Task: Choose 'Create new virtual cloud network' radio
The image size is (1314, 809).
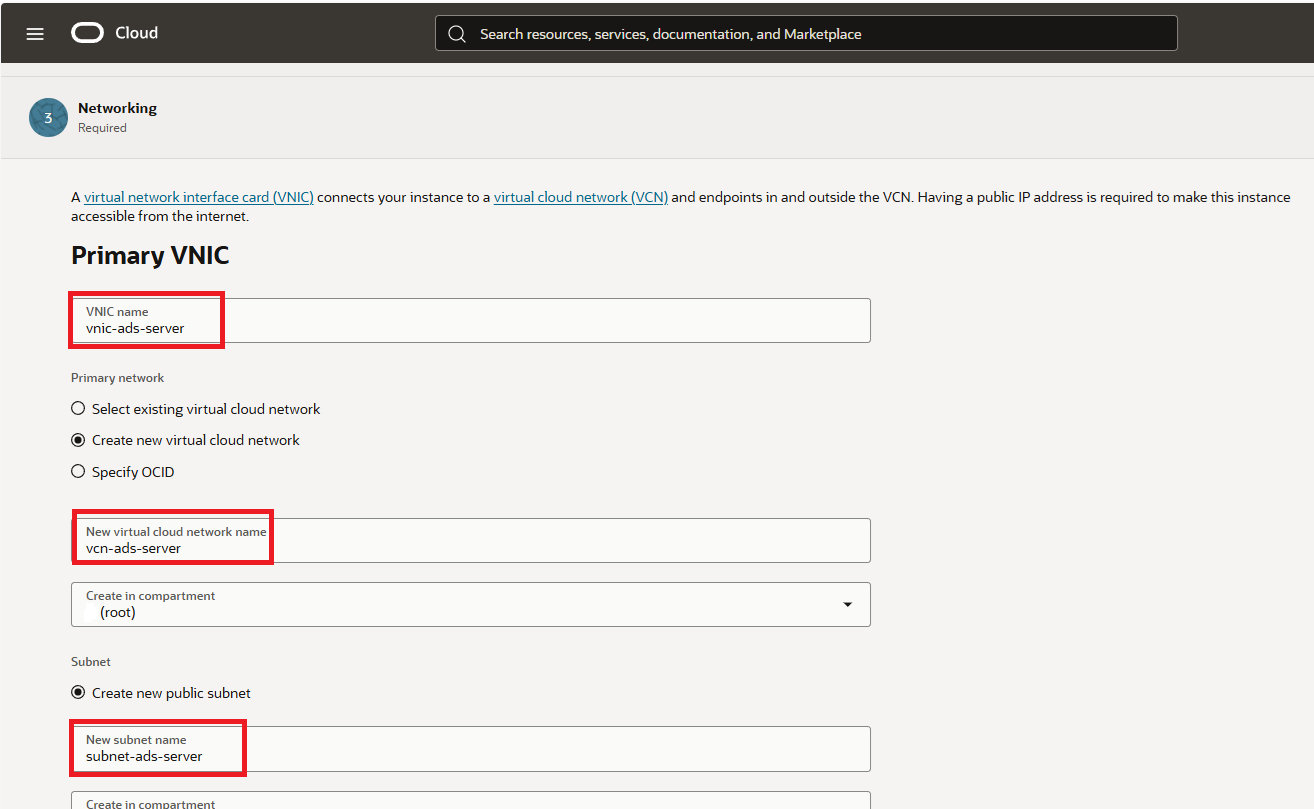Action: [78, 440]
